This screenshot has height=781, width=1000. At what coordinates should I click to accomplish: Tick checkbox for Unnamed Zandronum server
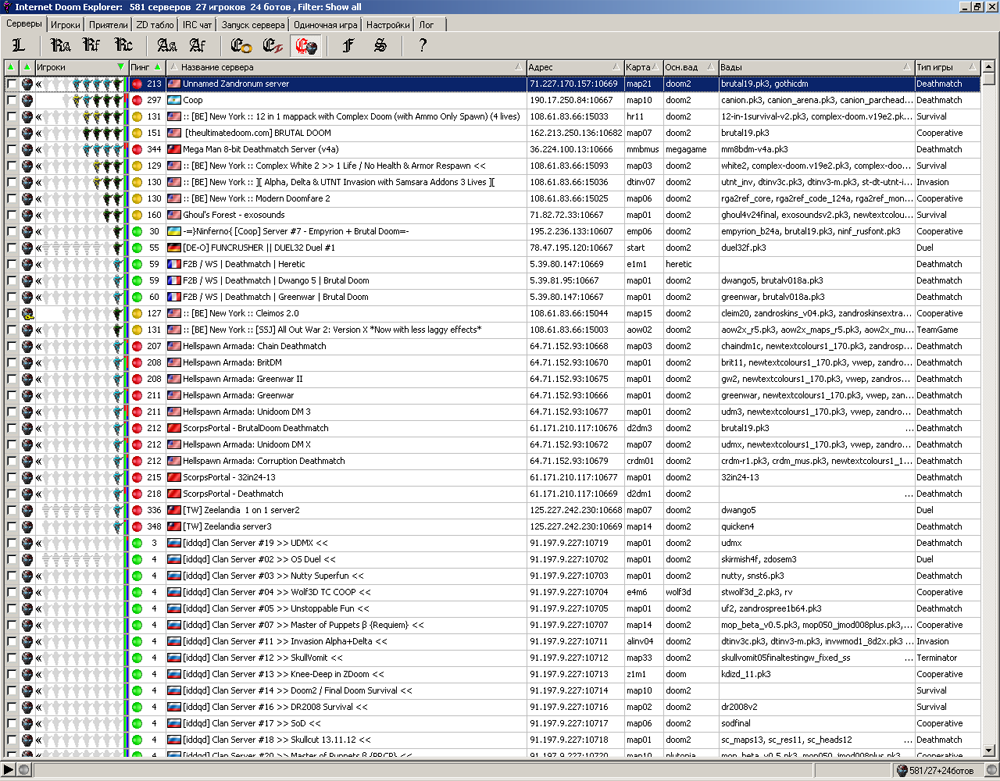(x=11, y=85)
